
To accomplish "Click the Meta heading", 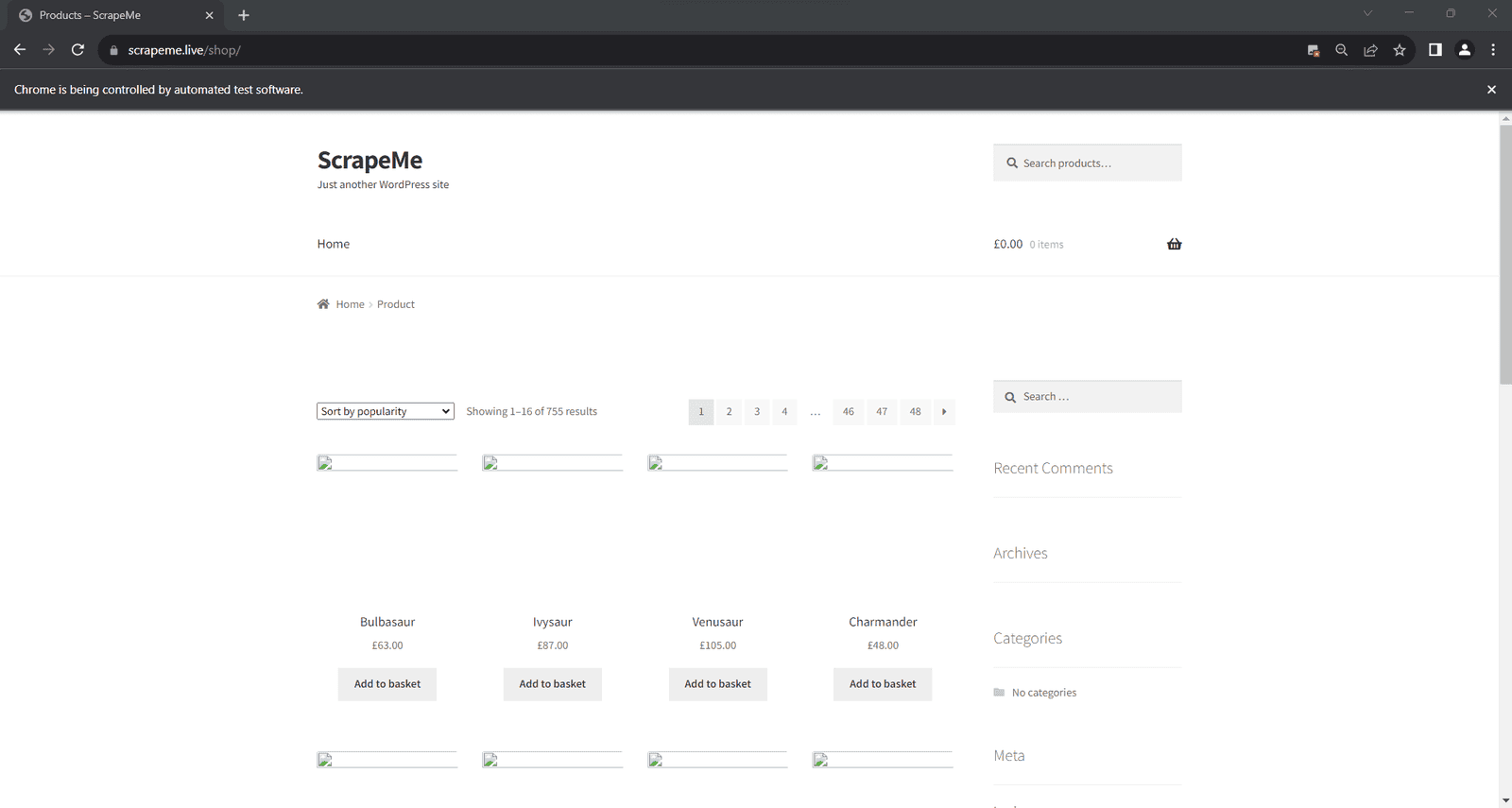I will pos(1009,756).
